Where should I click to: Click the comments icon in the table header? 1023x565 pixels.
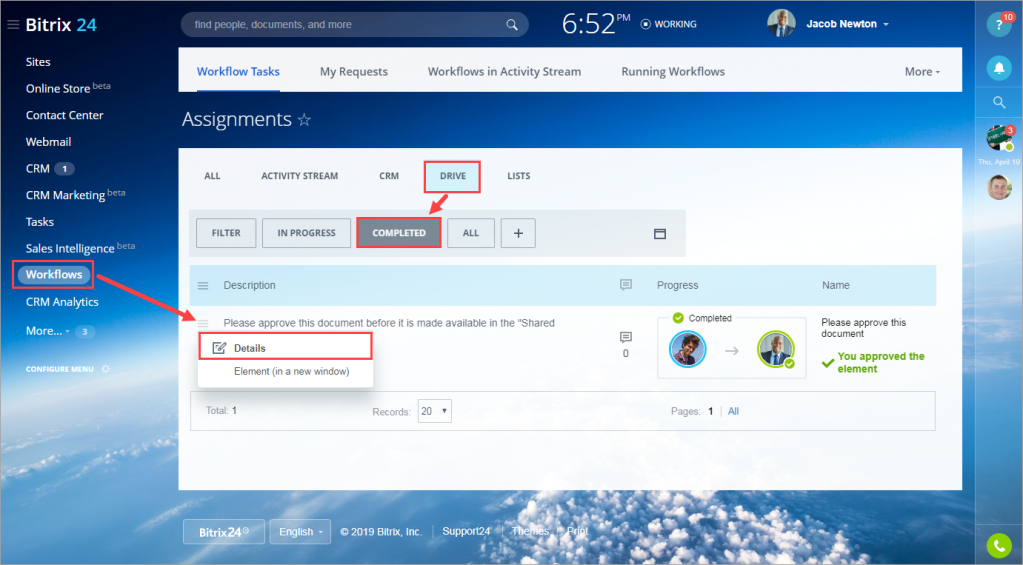click(626, 285)
